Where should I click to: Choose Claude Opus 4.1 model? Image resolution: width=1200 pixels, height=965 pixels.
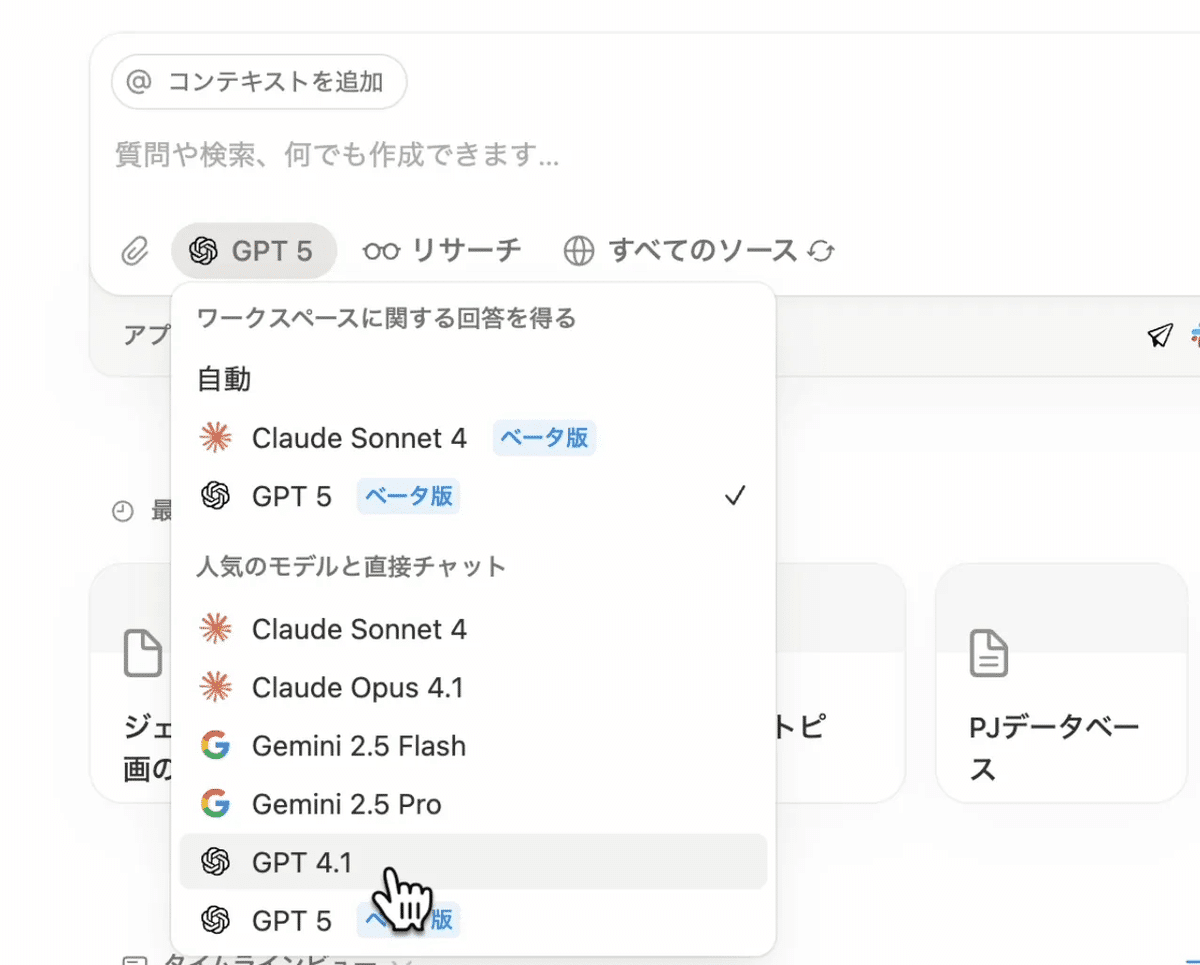pyautogui.click(x=358, y=688)
